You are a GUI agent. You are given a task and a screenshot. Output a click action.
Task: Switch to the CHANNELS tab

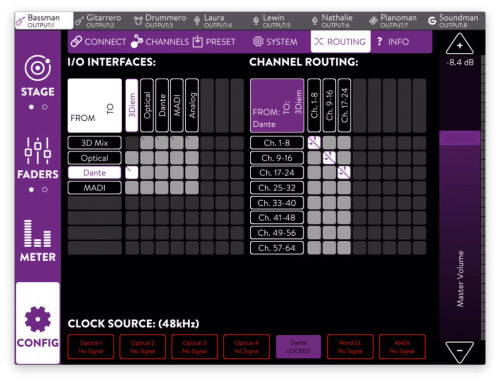coord(160,41)
